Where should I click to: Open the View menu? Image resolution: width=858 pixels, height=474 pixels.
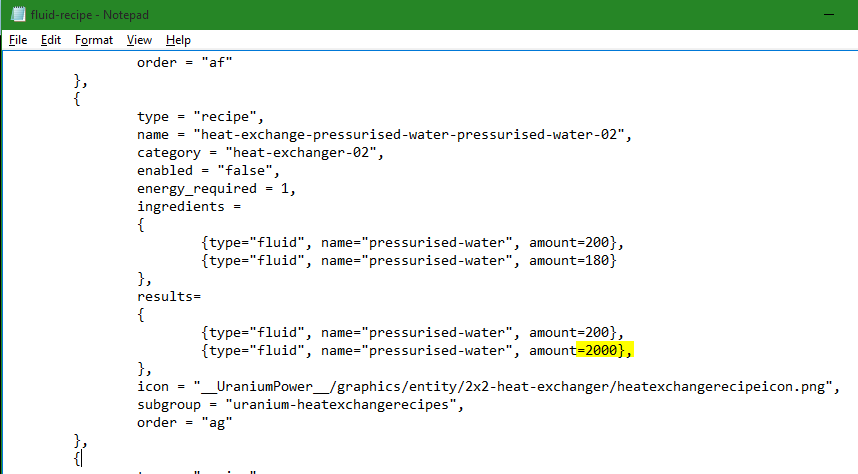[139, 40]
